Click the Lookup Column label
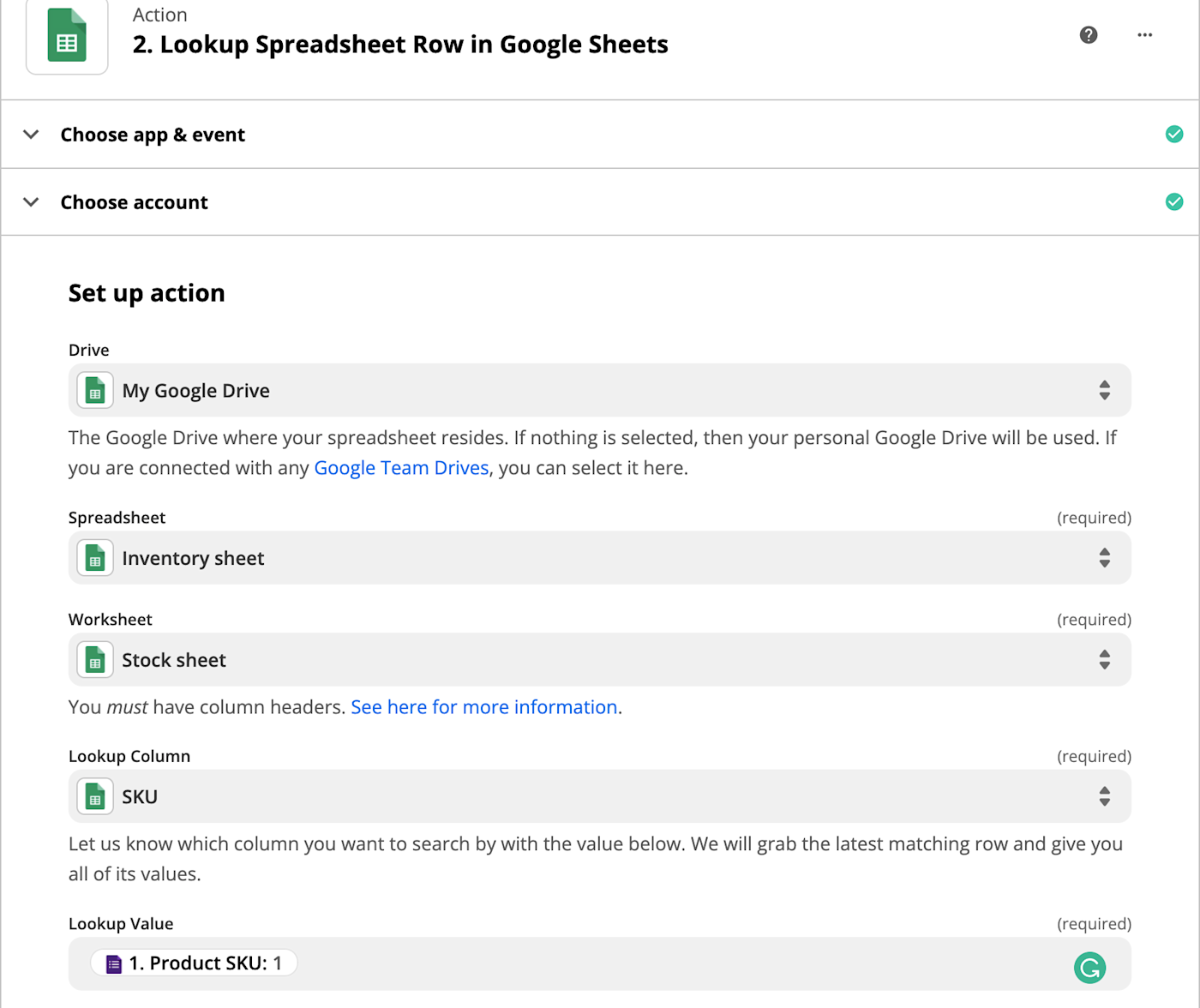This screenshot has width=1200, height=1008. pos(129,756)
